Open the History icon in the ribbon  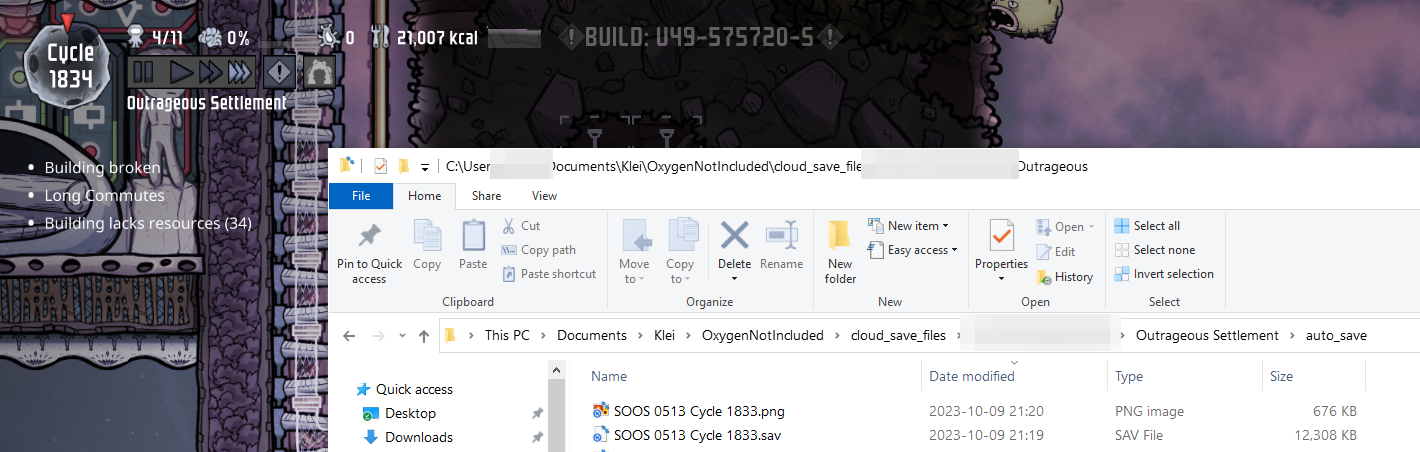click(1066, 277)
